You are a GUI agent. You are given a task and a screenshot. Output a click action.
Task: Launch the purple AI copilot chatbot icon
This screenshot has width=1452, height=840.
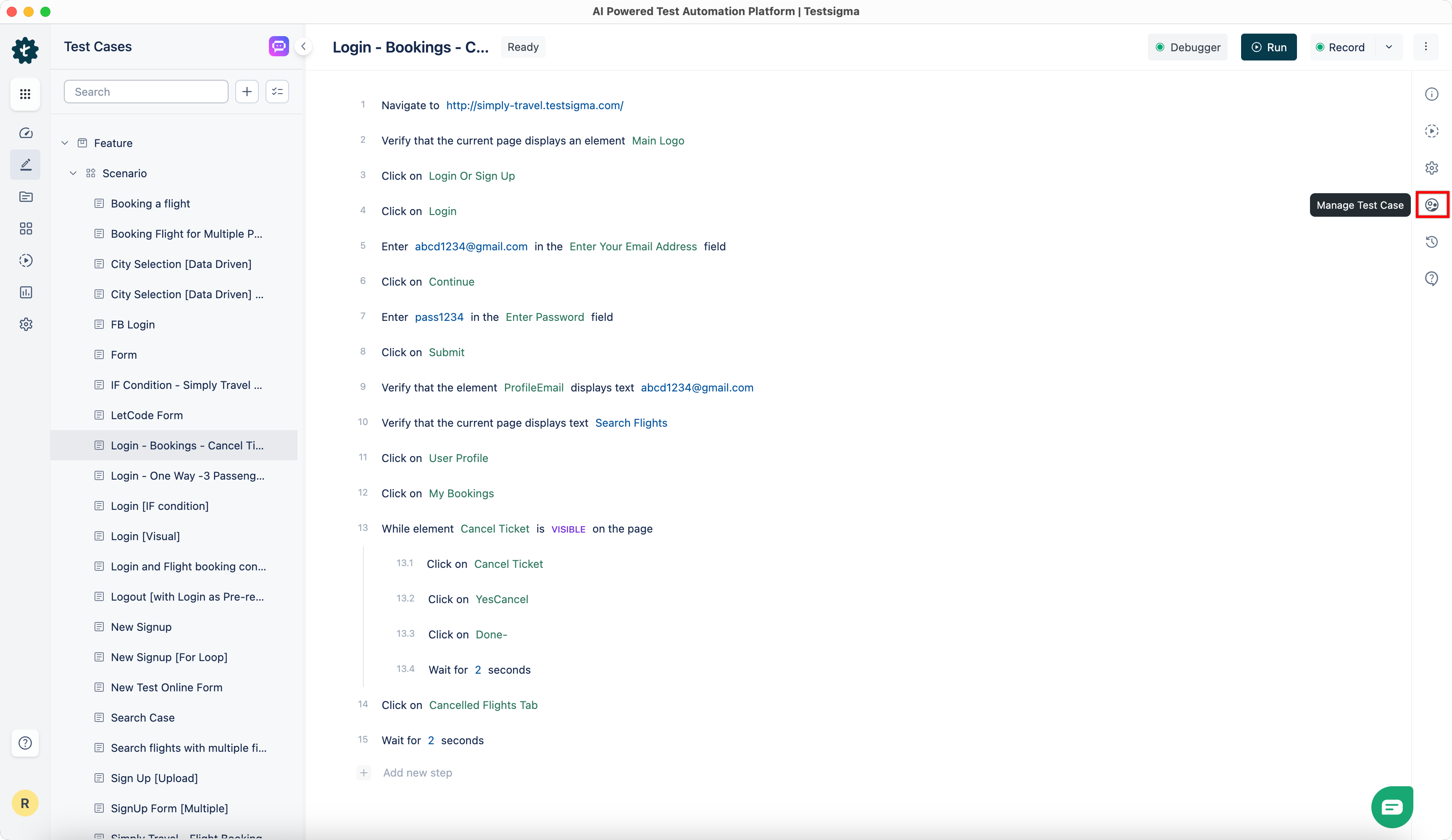pyautogui.click(x=278, y=46)
